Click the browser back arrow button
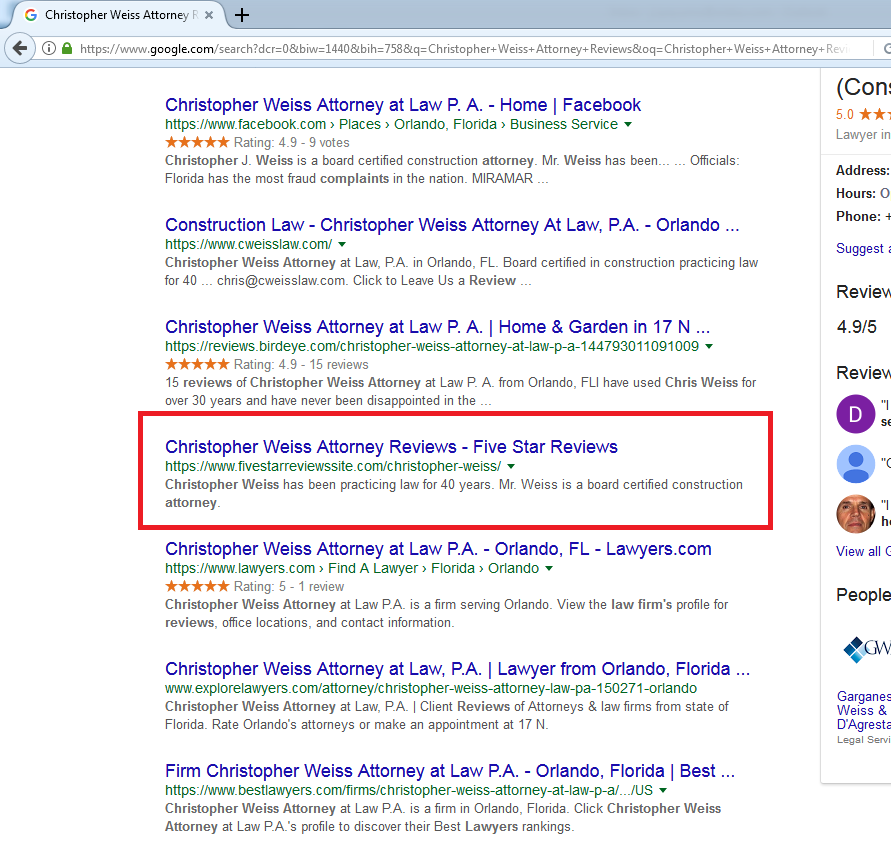 pos(20,48)
